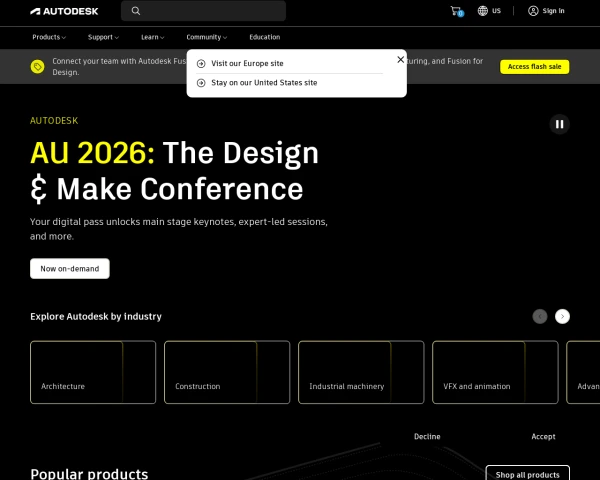Viewport: 600px width, 480px height.
Task: Click arrow icon beside Visit our Europe site
Action: click(201, 64)
